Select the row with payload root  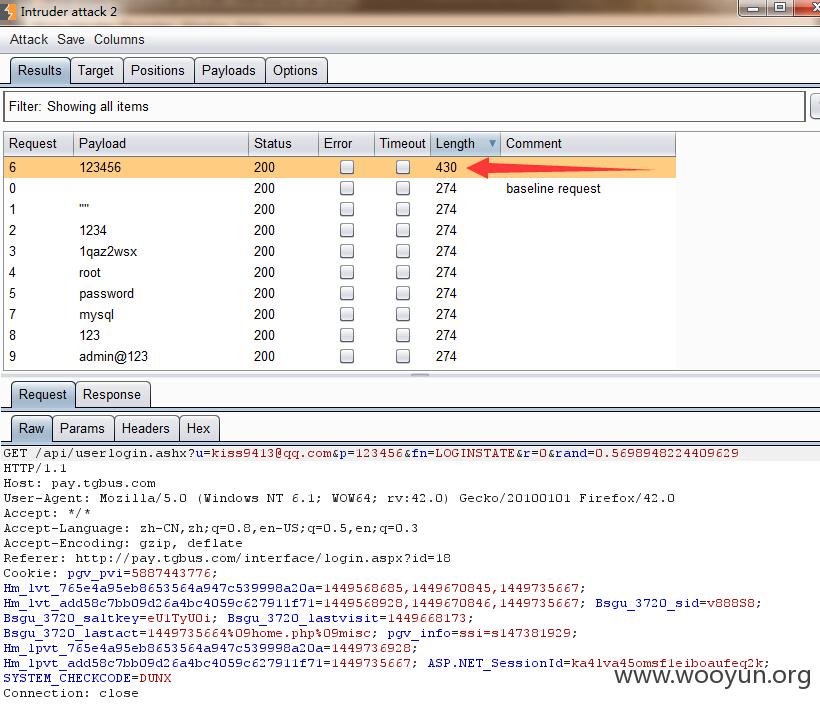click(x=340, y=272)
